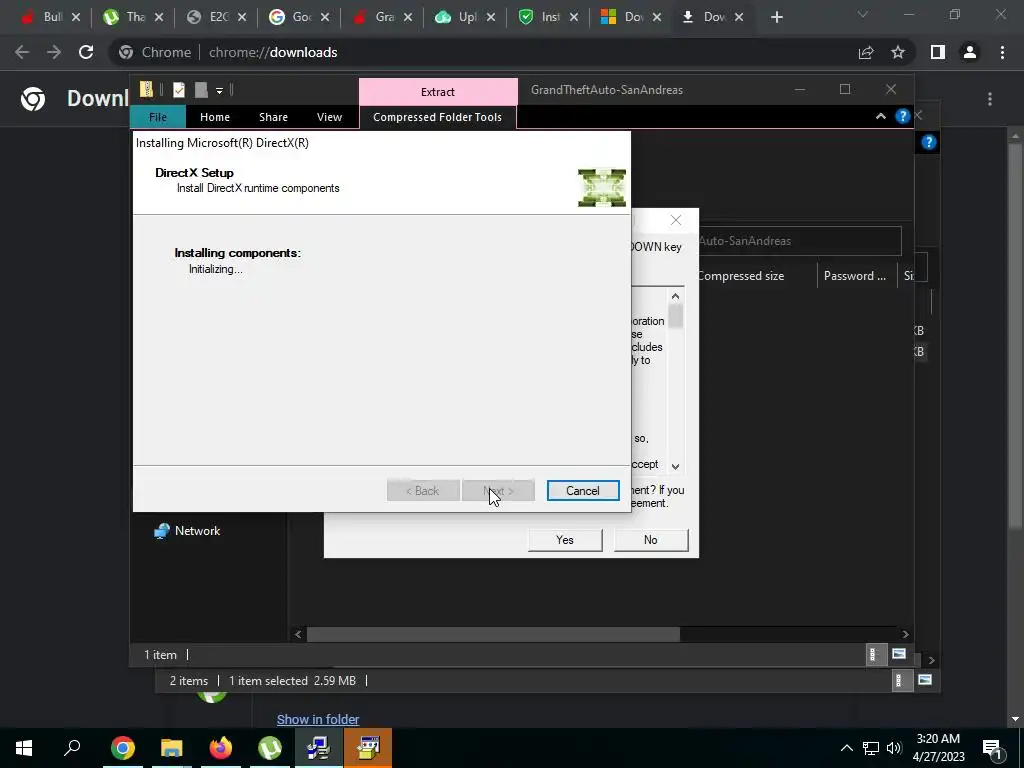
Task: Click zip folder icon in Explorer title bar
Action: tap(146, 89)
